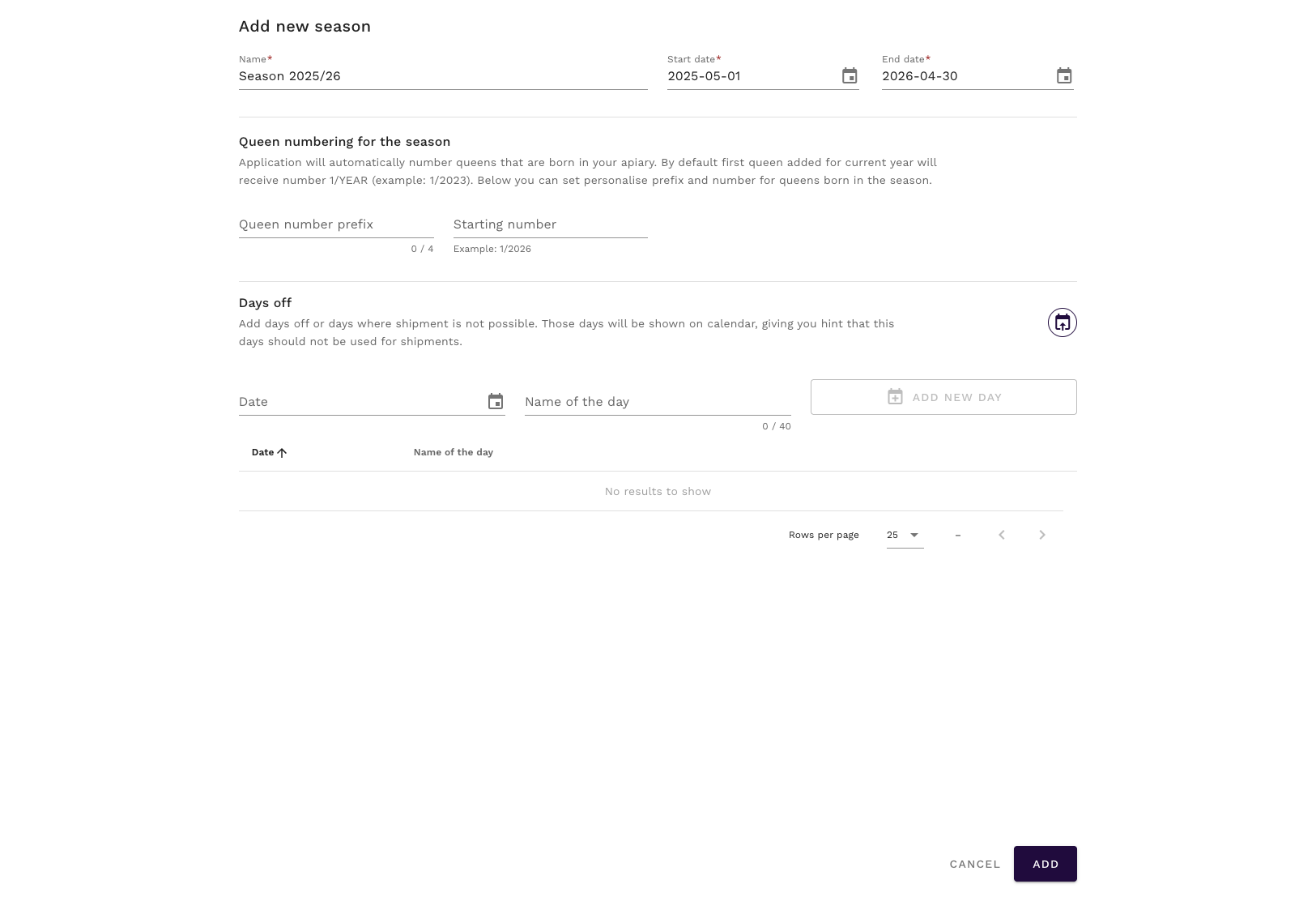The height and width of the screenshot is (901, 1316).
Task: Click the import days off calendar icon
Action: coord(1062,322)
